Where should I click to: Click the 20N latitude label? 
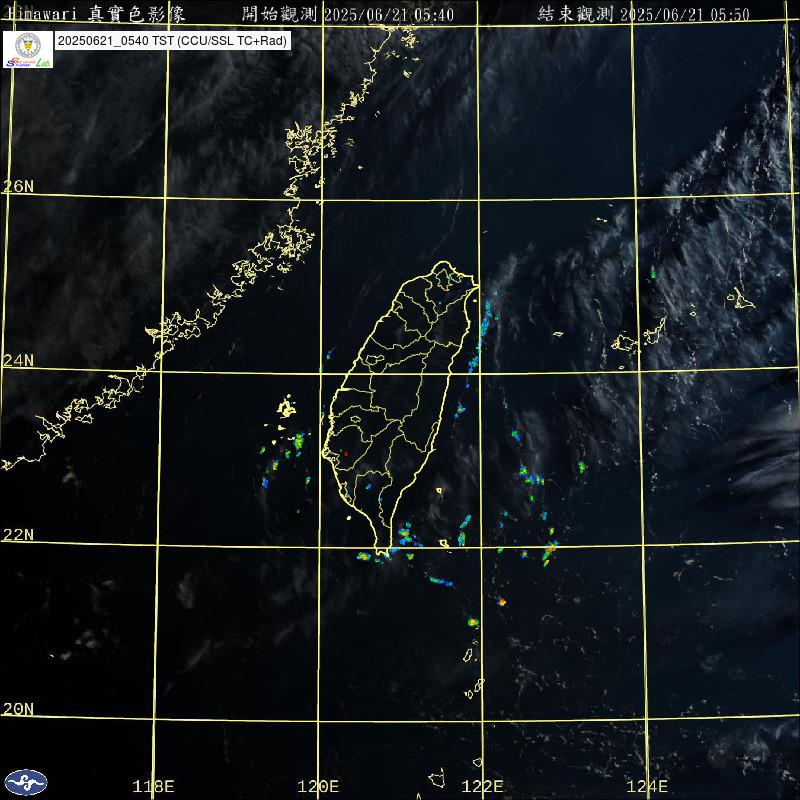tap(18, 708)
